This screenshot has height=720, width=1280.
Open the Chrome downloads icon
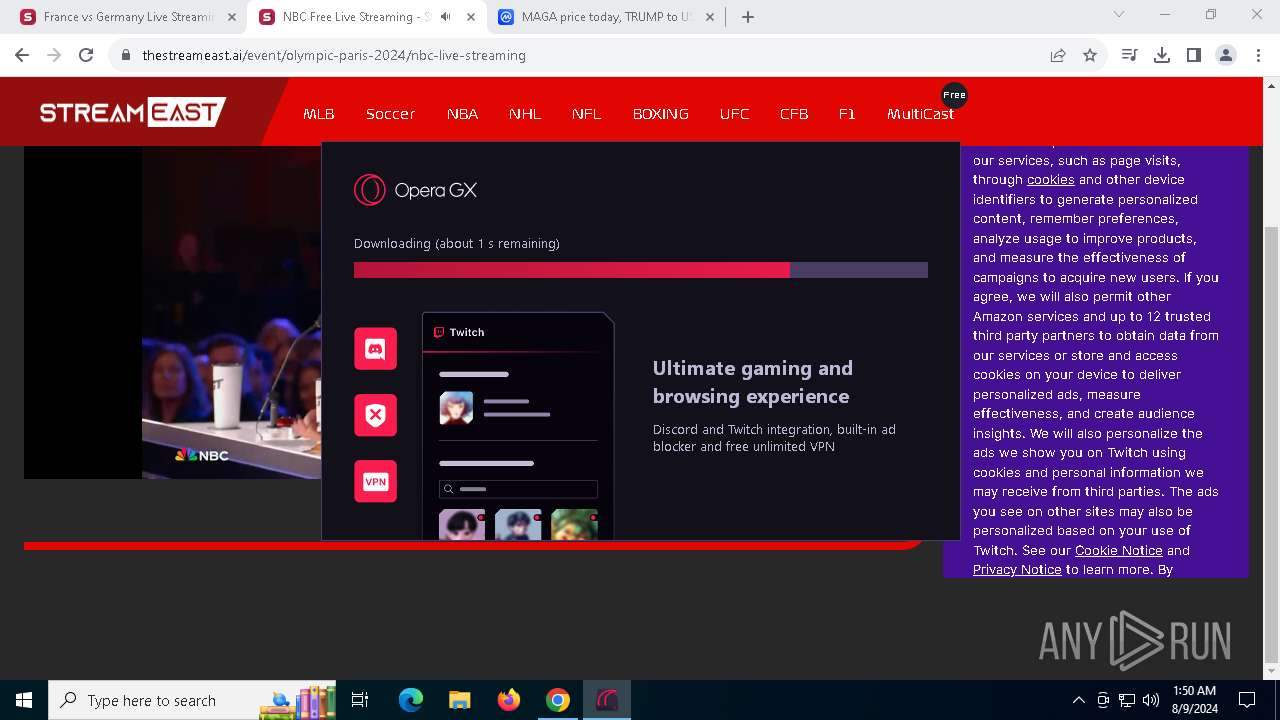1162,55
